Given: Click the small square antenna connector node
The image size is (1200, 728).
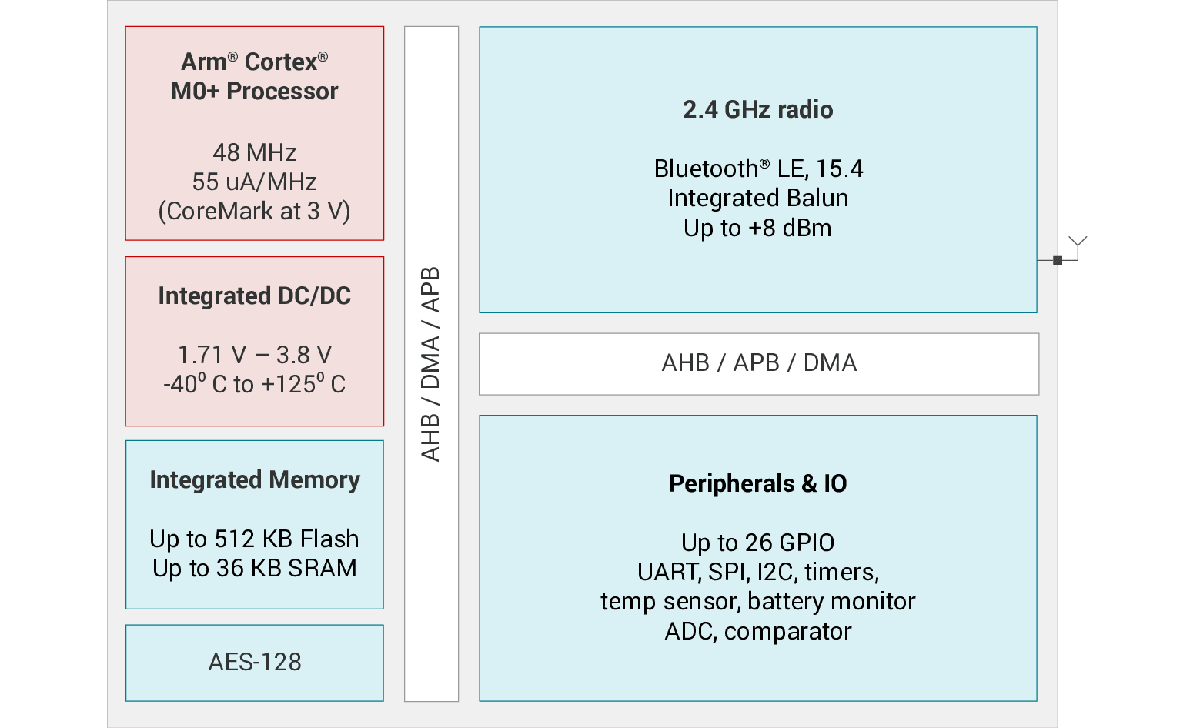Looking at the screenshot, I should pos(1057,261).
